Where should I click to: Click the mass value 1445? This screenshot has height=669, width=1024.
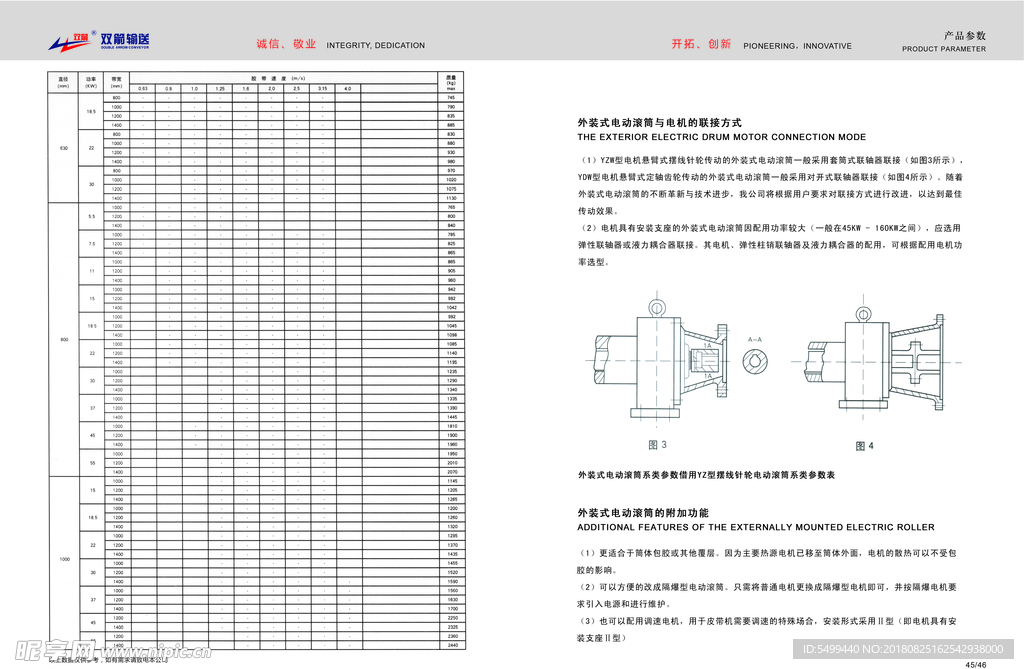(452, 417)
